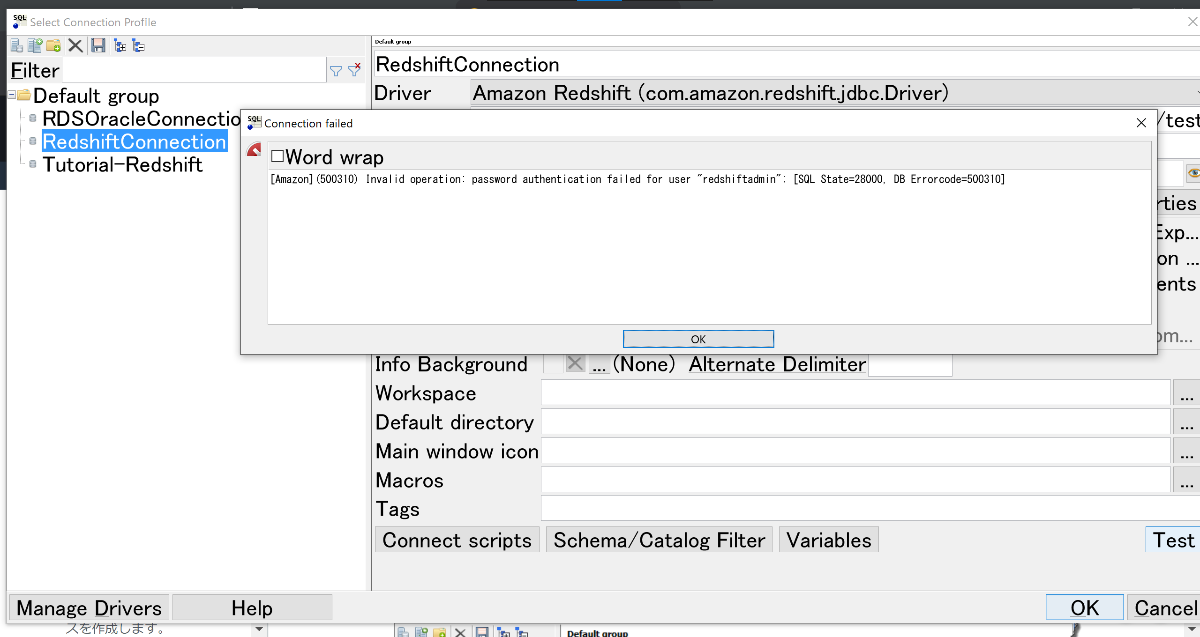Open Info Background color chooser button
The image size is (1200, 637).
(599, 365)
